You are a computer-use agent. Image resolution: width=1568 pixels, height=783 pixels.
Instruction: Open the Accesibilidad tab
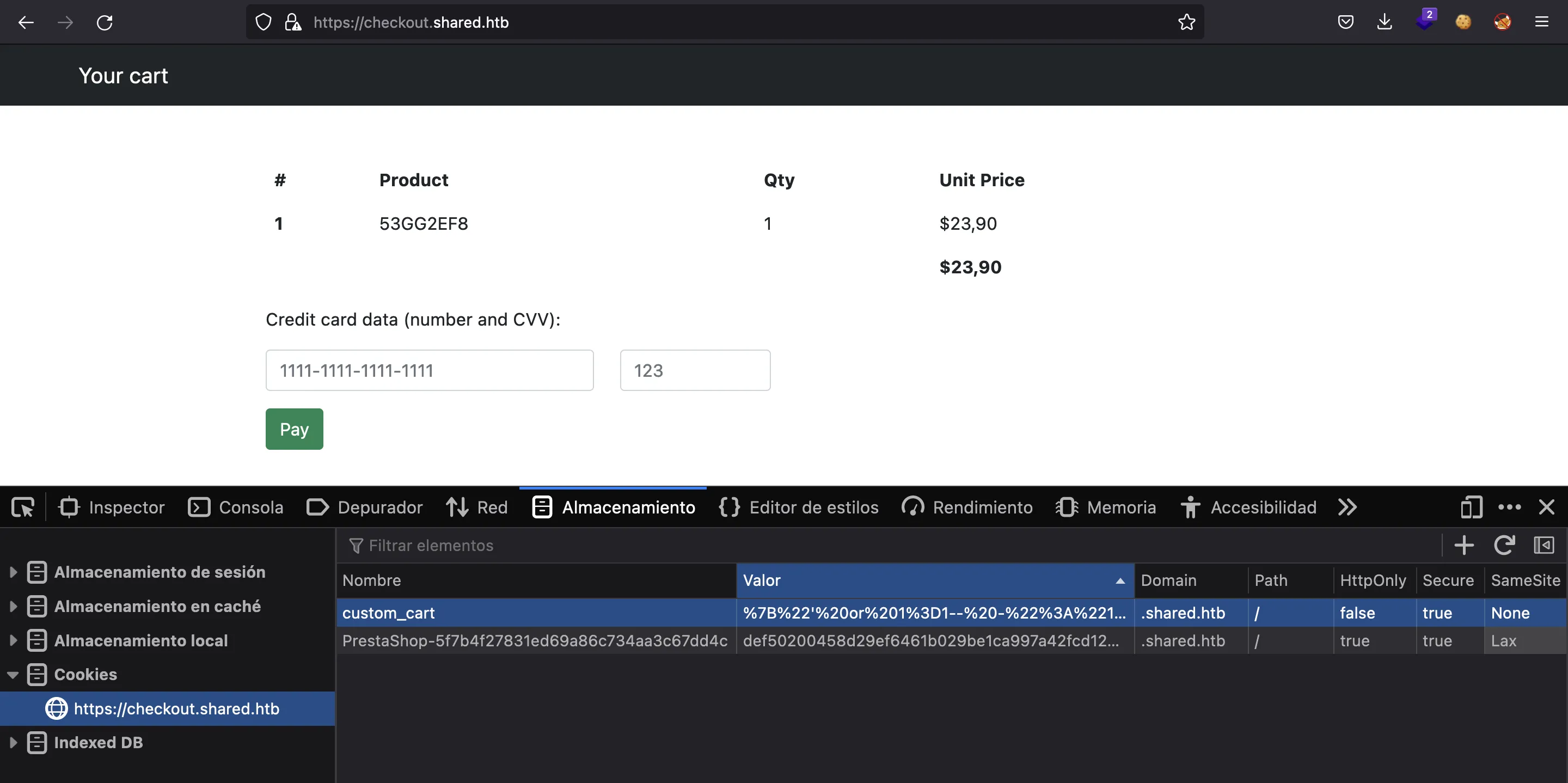pos(1248,507)
